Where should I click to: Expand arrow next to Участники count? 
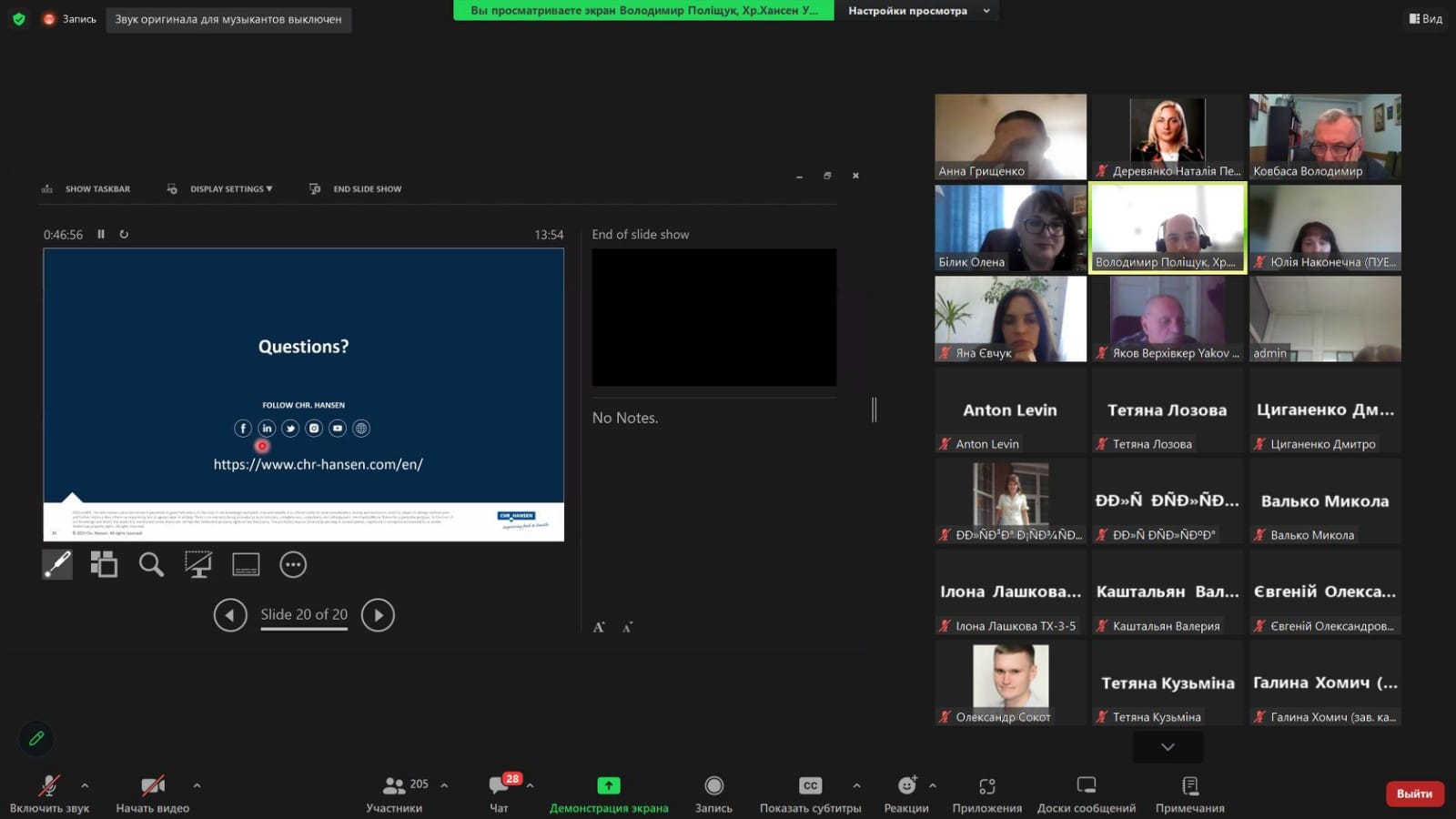coord(444,785)
